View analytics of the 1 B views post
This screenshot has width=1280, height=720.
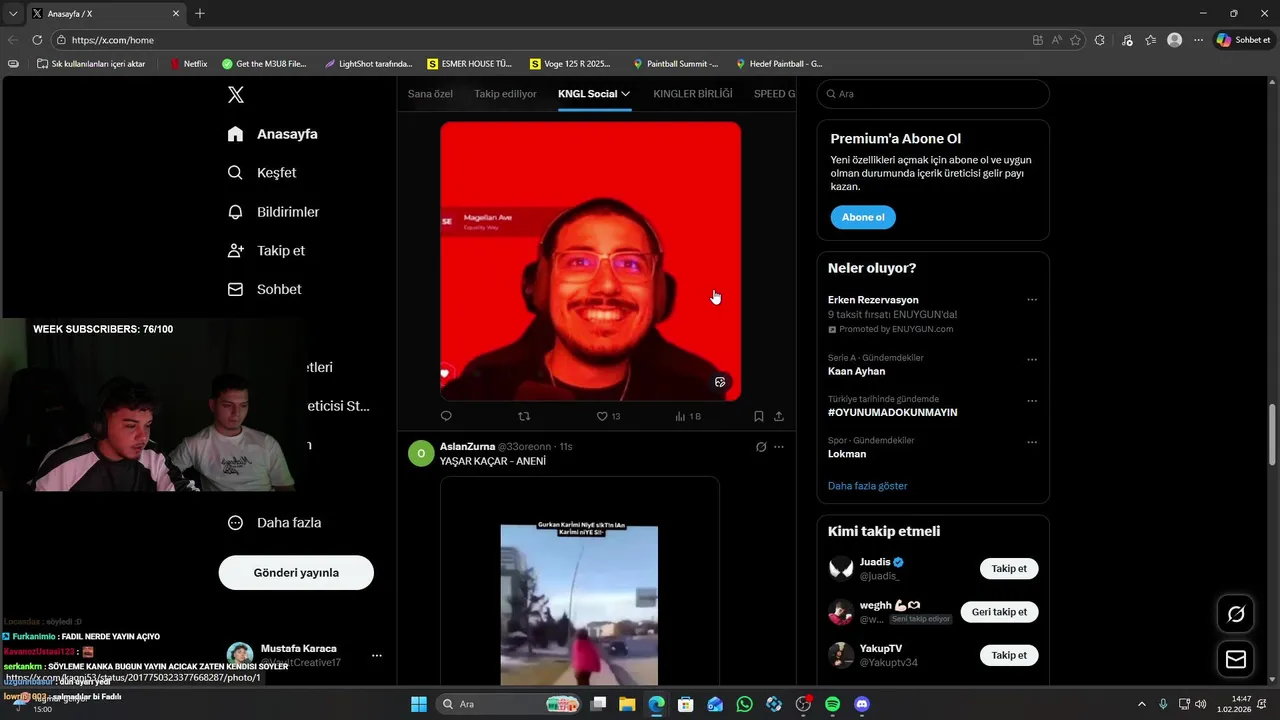coord(688,416)
